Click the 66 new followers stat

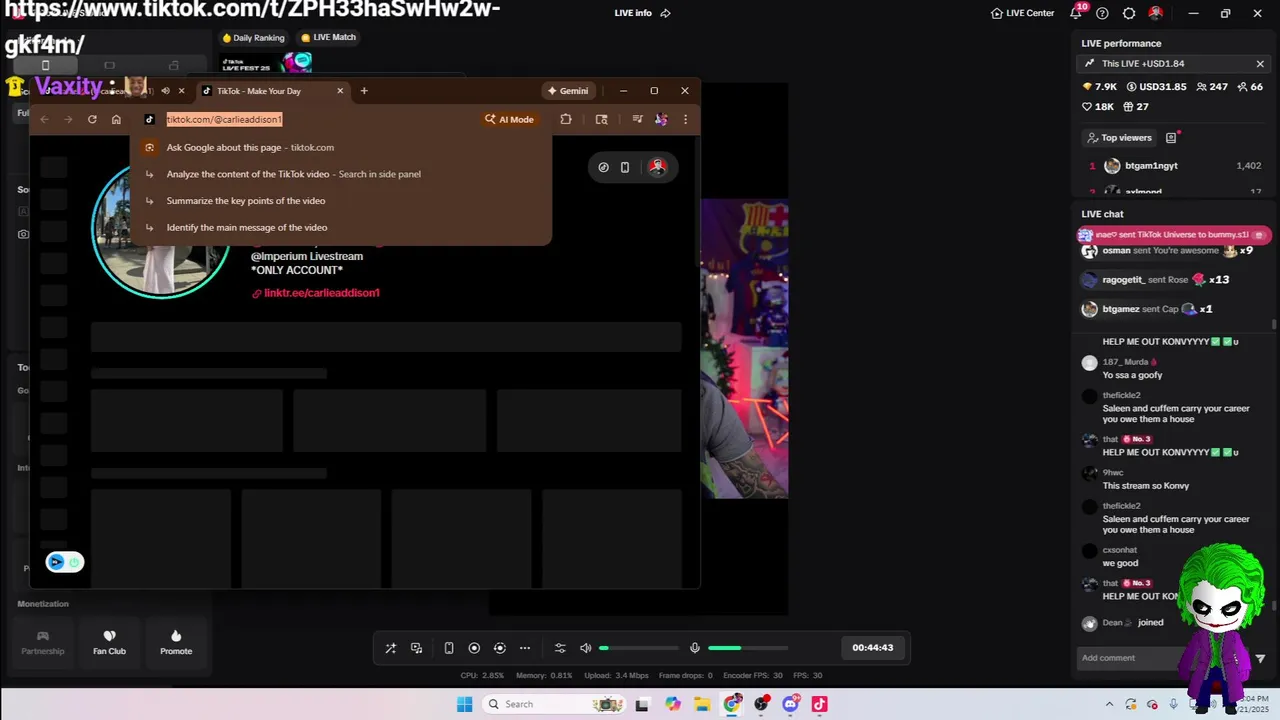click(x=1250, y=87)
